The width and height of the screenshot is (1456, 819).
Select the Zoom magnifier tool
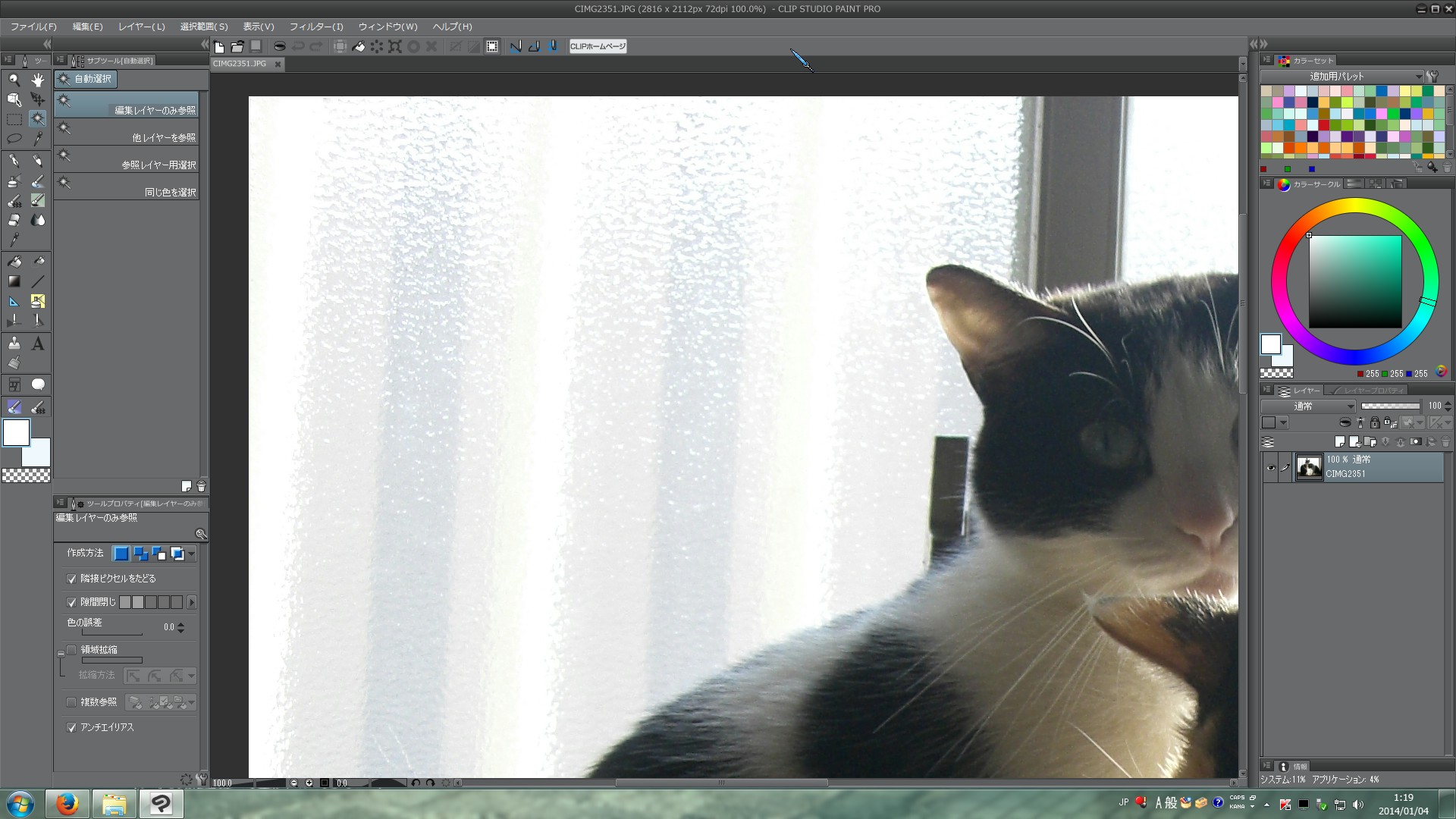pos(14,80)
